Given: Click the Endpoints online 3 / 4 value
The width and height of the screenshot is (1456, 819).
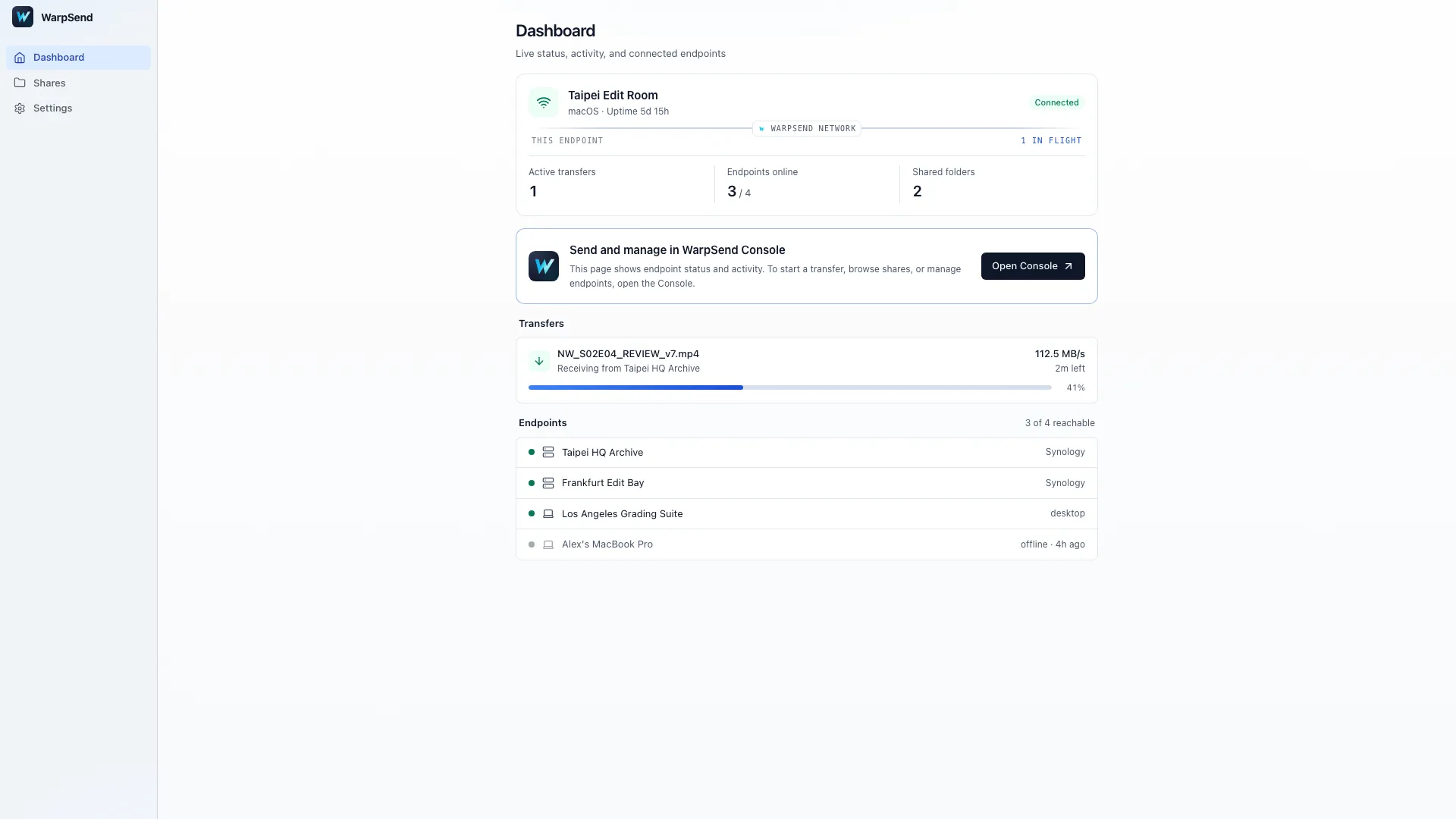Looking at the screenshot, I should [739, 192].
